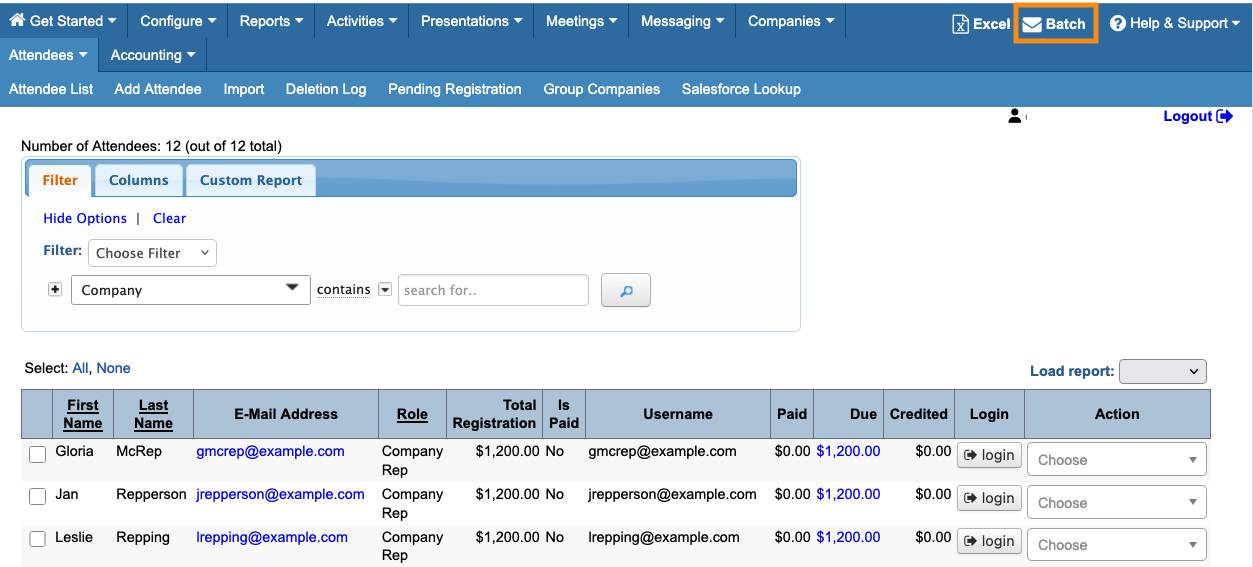Open the Attendees menu
Screen dimensions: 1253x567
pyautogui.click(x=49, y=55)
